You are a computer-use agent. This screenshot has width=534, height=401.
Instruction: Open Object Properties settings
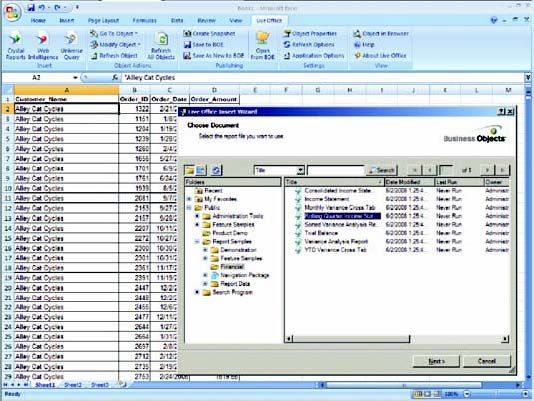tap(310, 33)
